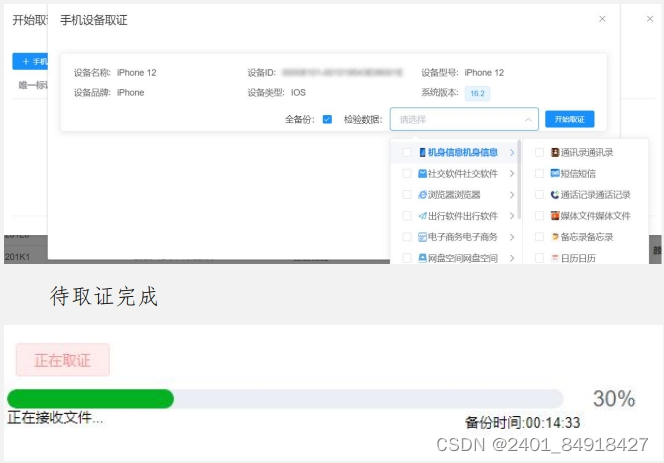Click the blue 手机 add button behind dialog
Screen dimensions: 664x463
30,61
